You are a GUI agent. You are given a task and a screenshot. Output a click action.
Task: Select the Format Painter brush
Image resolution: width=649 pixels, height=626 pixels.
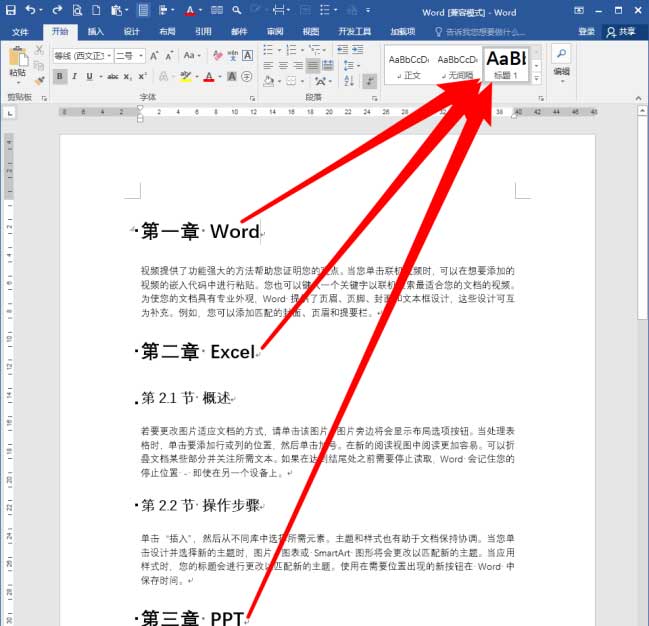pos(39,81)
